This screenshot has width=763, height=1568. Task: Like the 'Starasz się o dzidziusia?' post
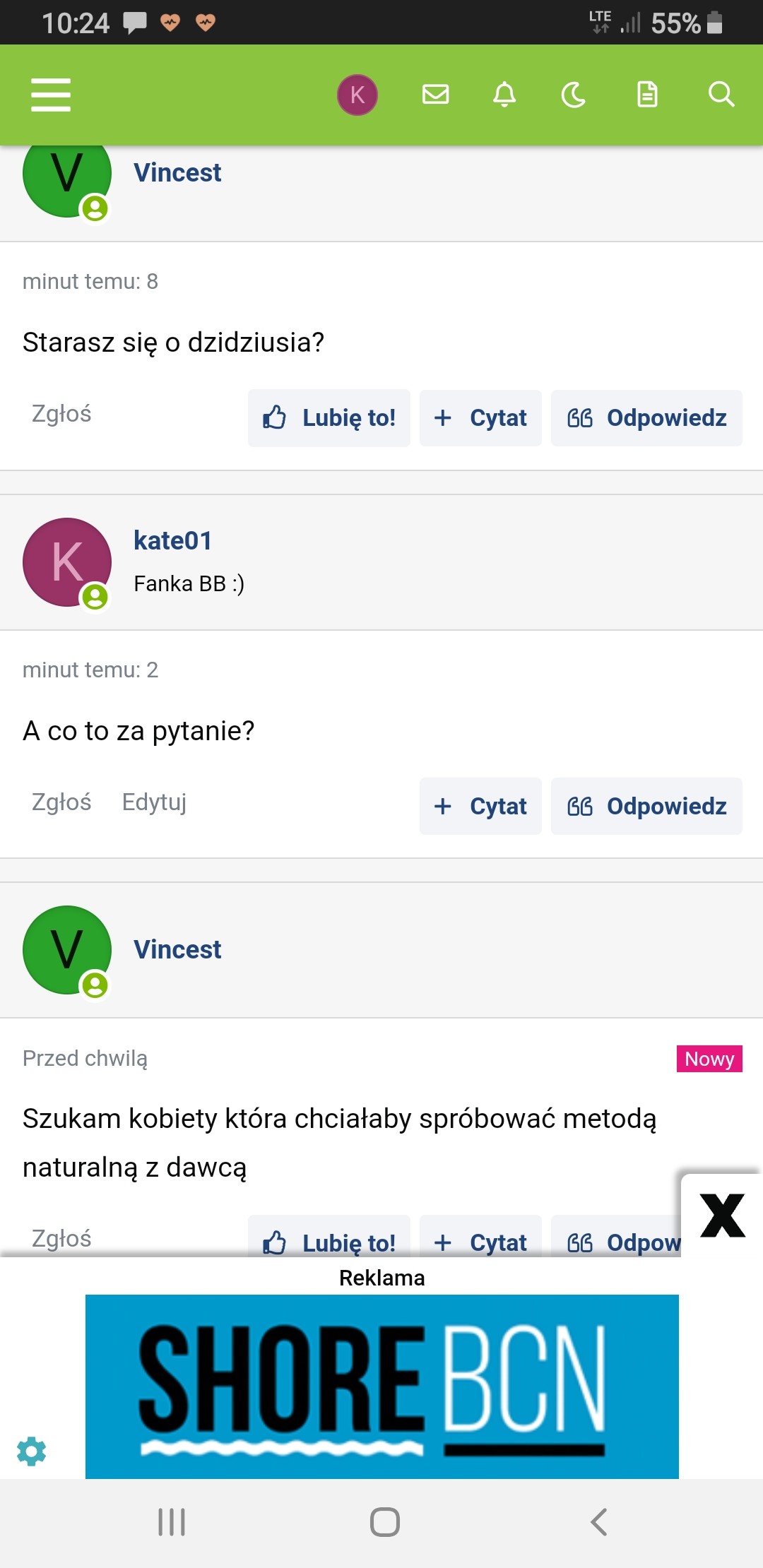(x=329, y=418)
